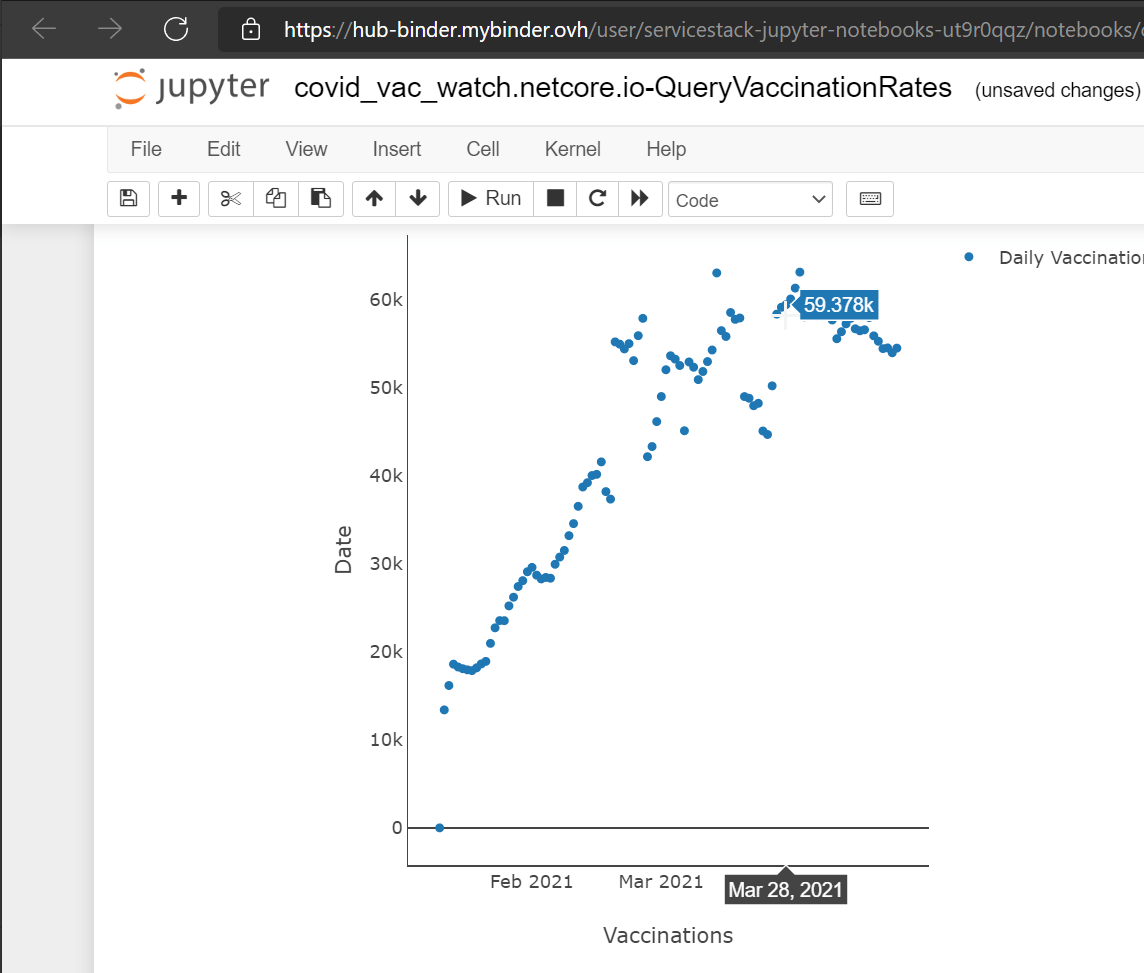
Task: Save the notebook using the save icon
Action: click(x=128, y=198)
